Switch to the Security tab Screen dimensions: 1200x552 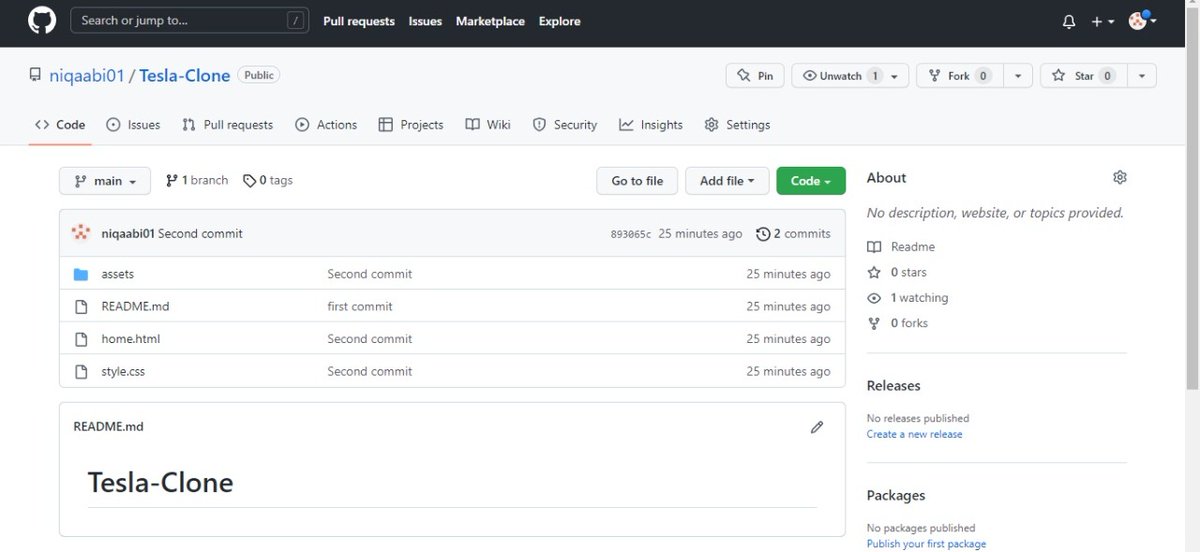(565, 125)
